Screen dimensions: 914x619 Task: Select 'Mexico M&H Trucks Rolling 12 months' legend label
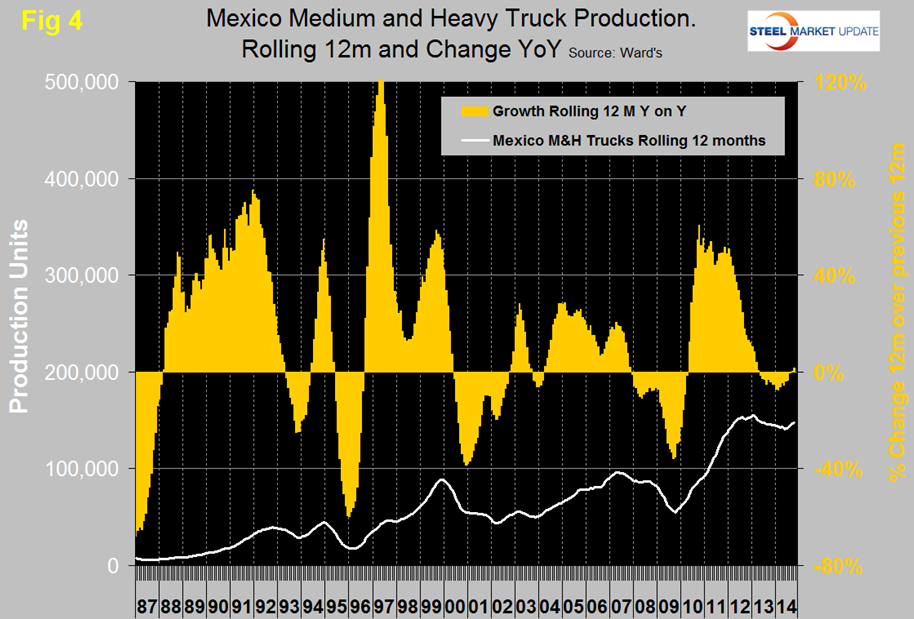629,141
